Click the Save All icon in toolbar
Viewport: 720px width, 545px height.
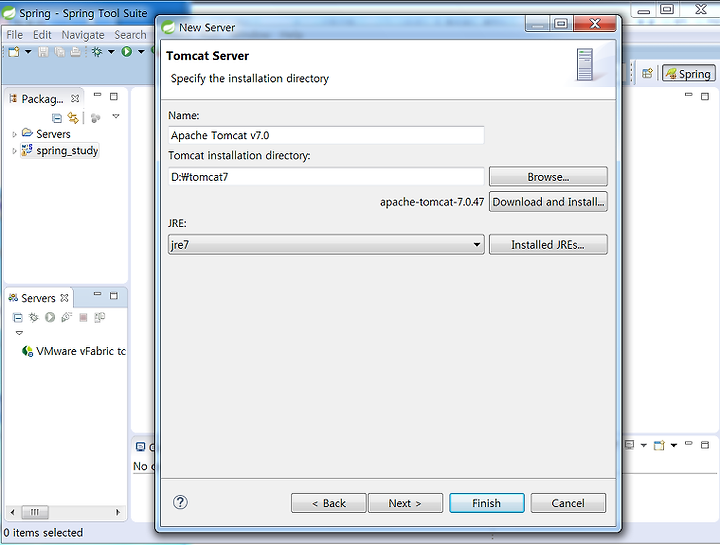[x=59, y=52]
